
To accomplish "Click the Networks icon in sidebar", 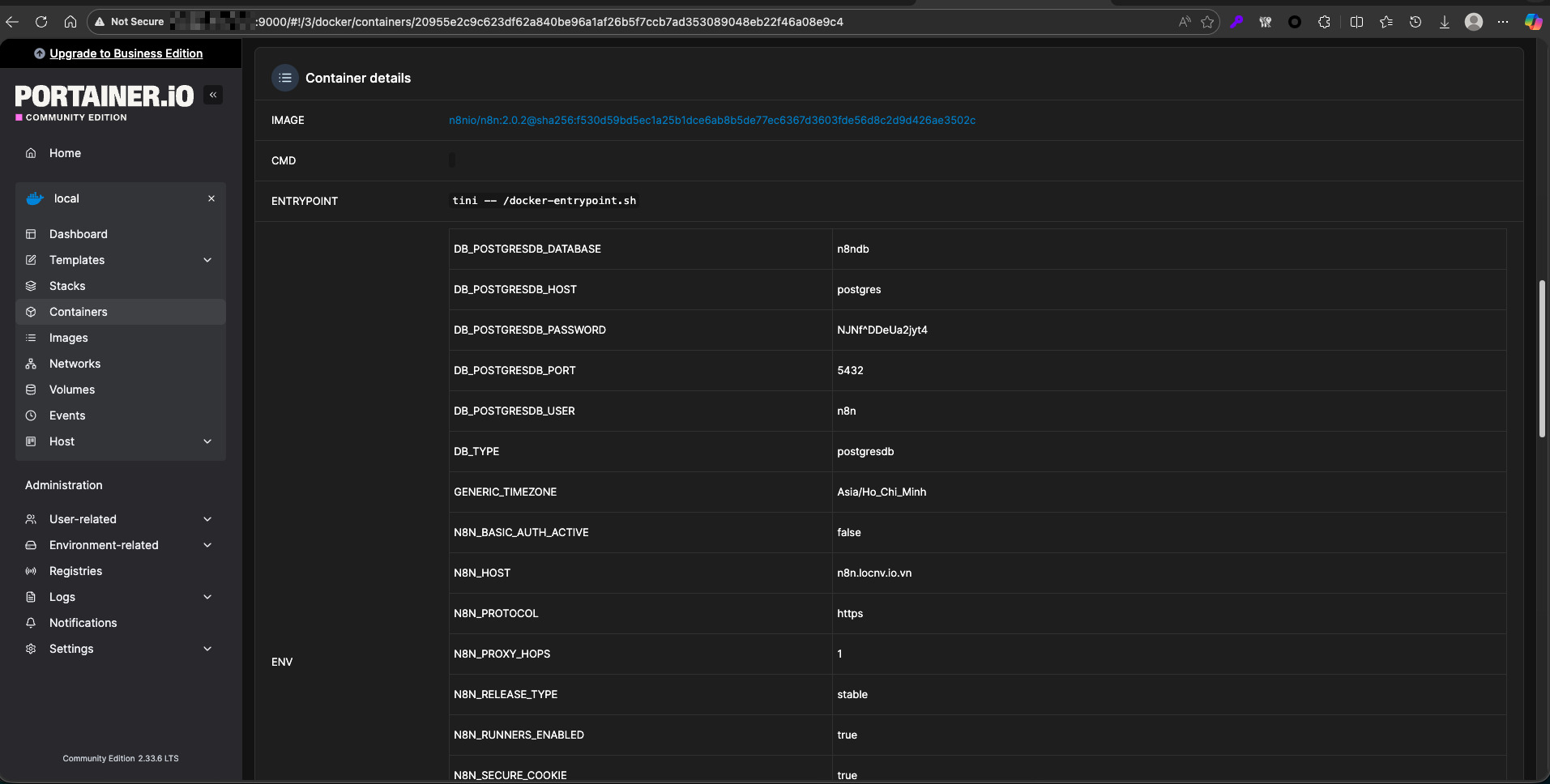I will point(31,364).
